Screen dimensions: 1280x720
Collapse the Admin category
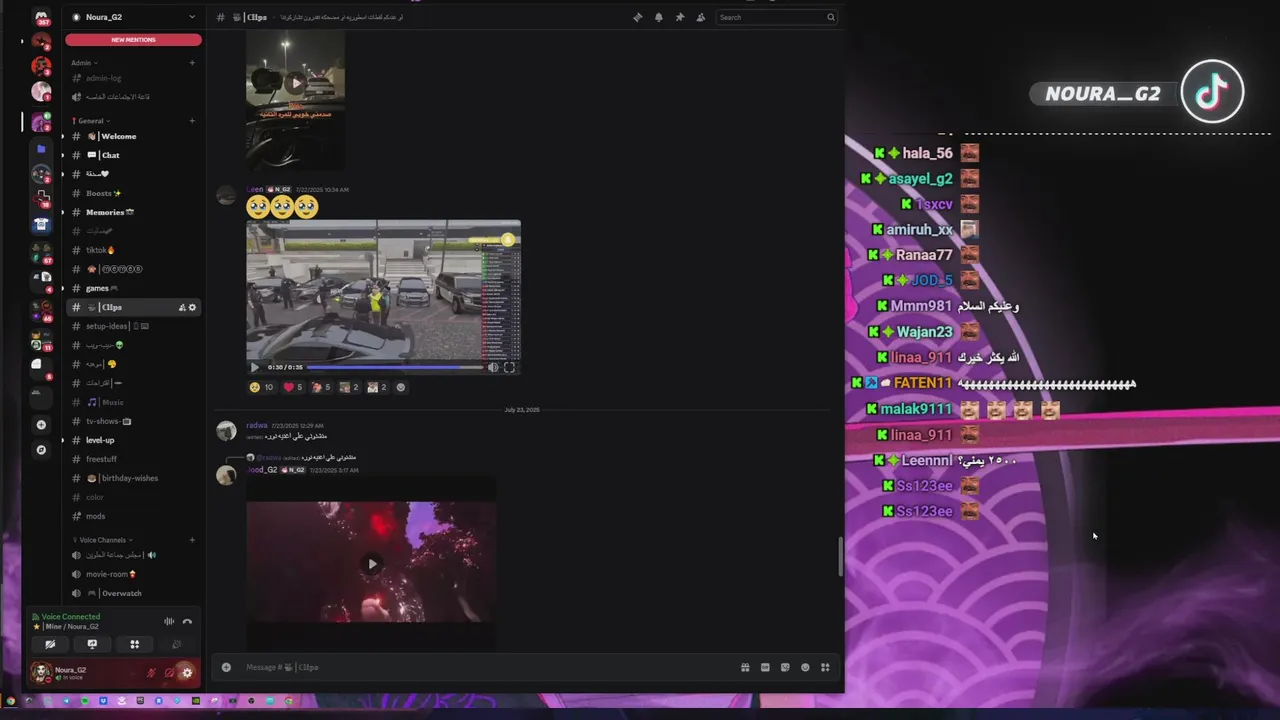[x=84, y=63]
